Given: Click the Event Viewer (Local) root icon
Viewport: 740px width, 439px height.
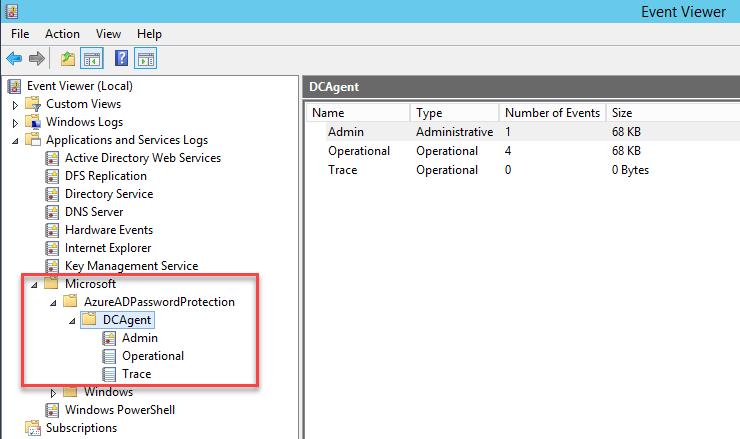Looking at the screenshot, I should click(15, 86).
